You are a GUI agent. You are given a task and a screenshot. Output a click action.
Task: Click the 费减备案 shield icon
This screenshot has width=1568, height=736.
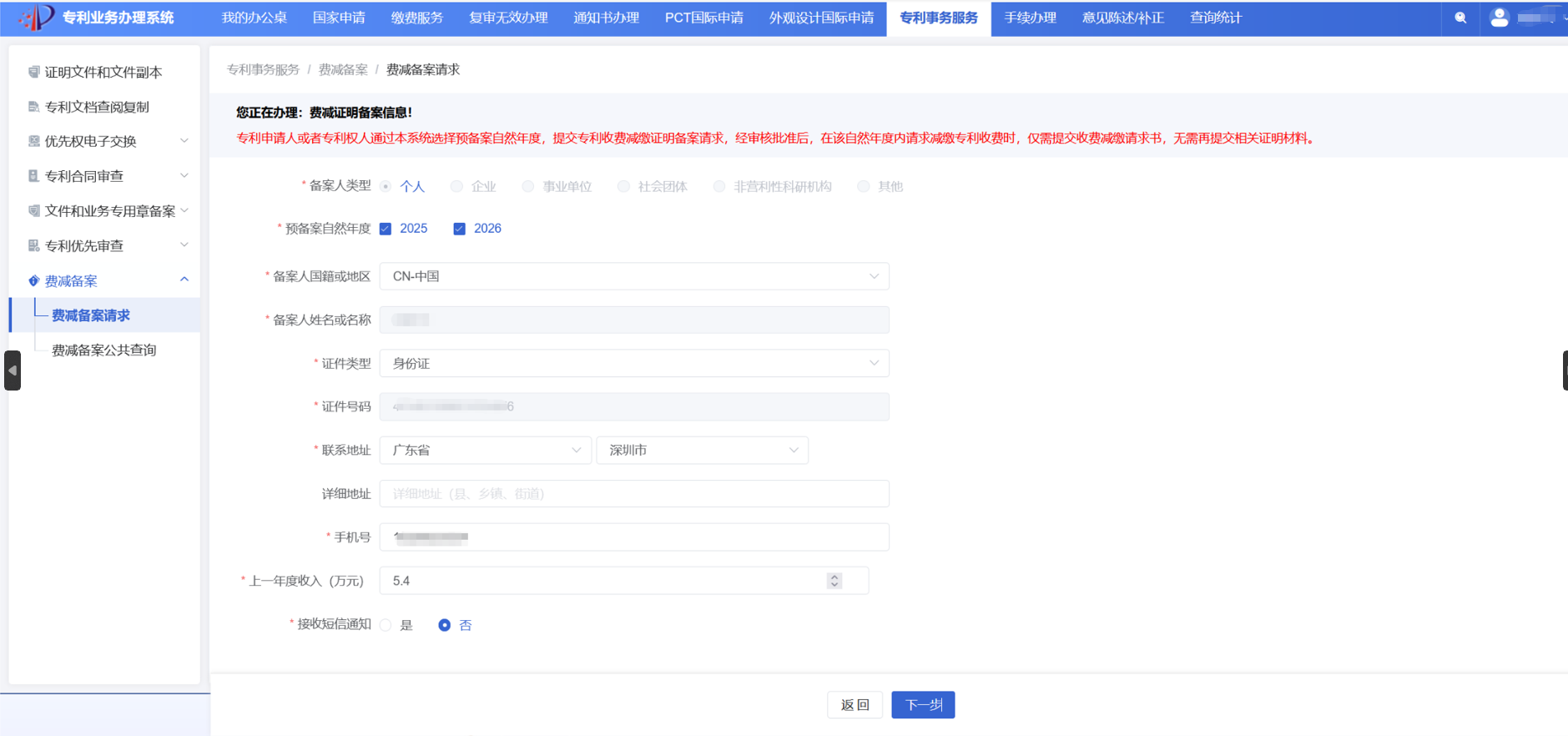tap(33, 280)
